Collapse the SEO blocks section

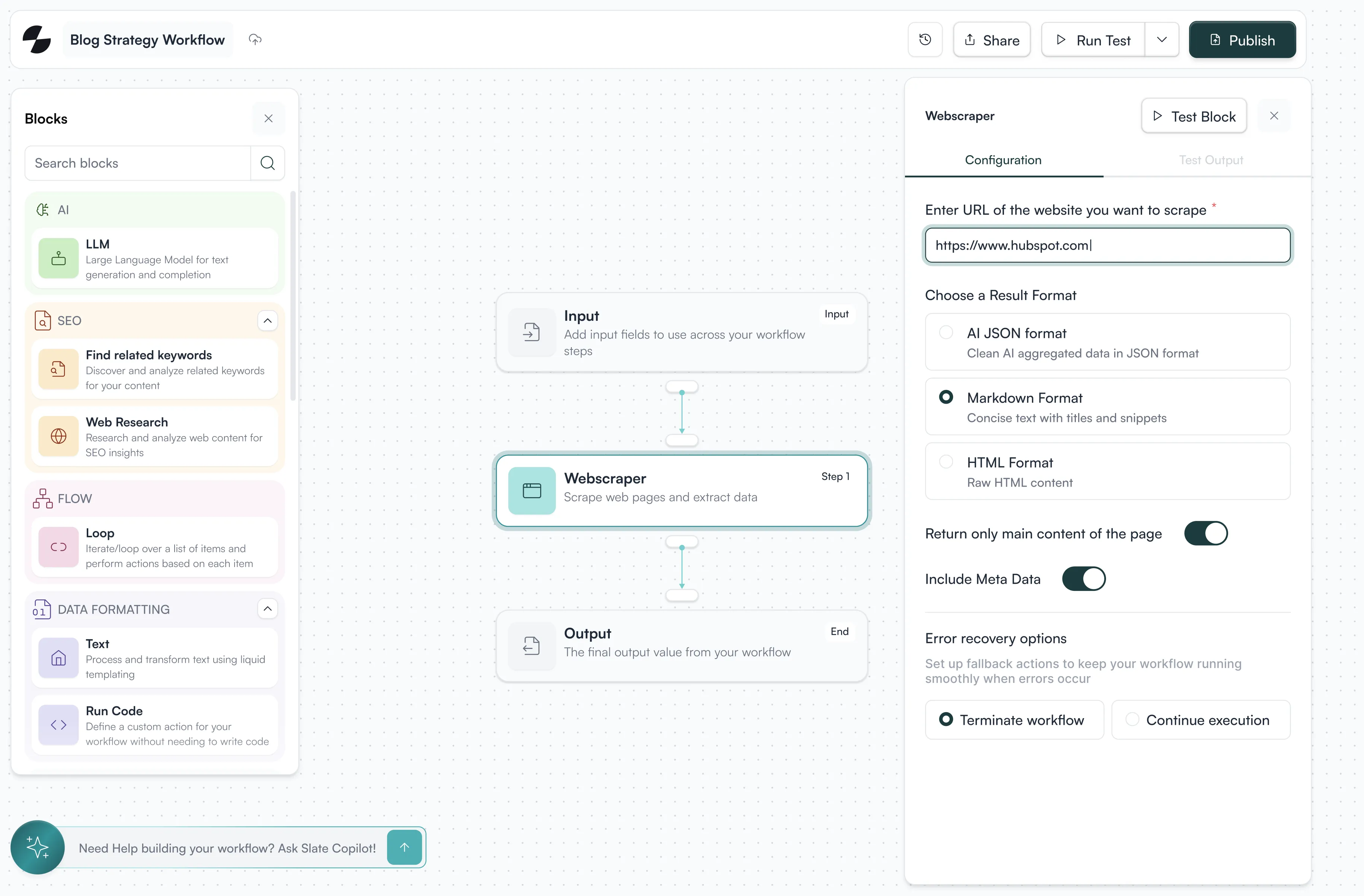point(267,320)
